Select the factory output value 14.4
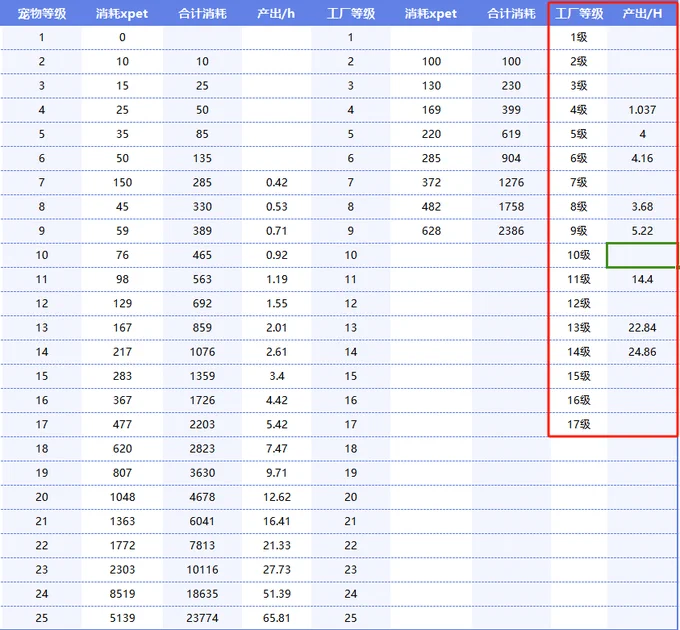Screen dimensions: 680x630 642,279
